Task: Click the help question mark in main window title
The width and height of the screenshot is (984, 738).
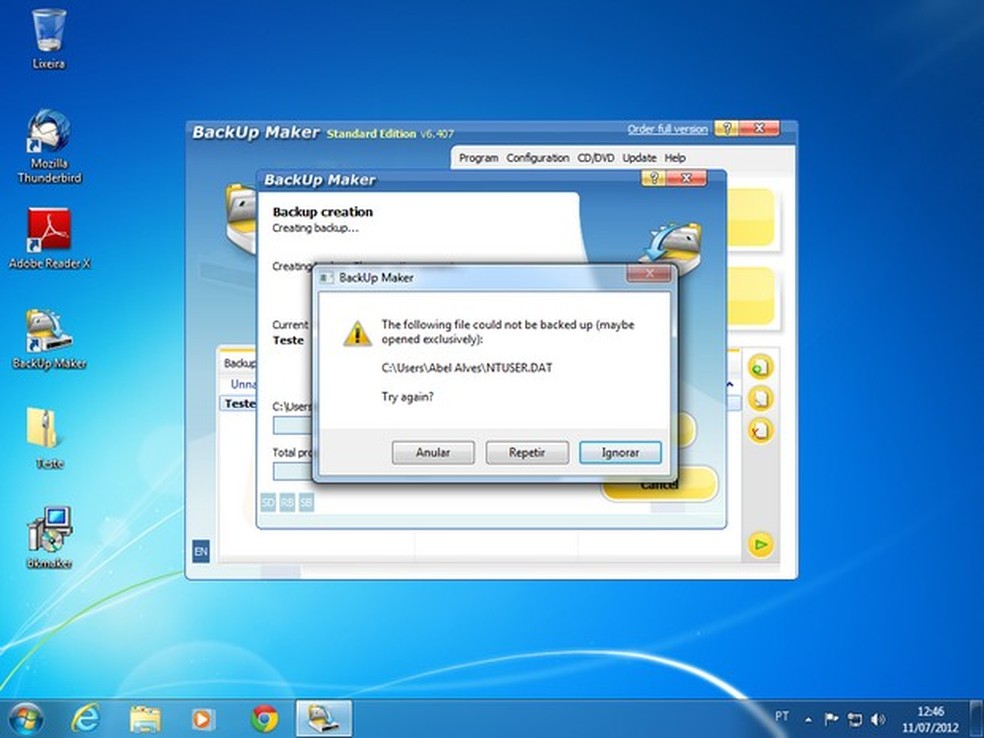Action: pos(727,128)
